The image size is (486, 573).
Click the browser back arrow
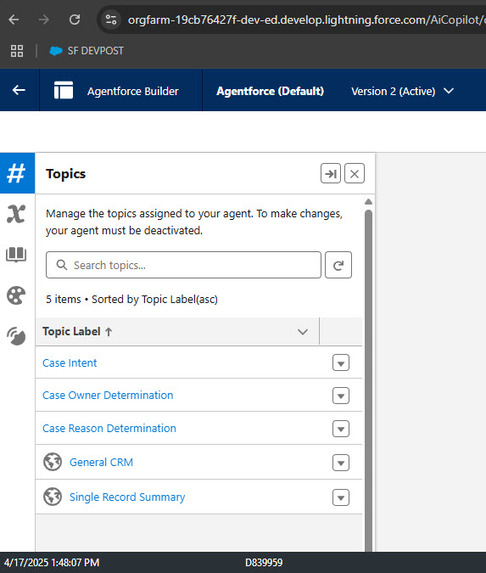coord(14,19)
